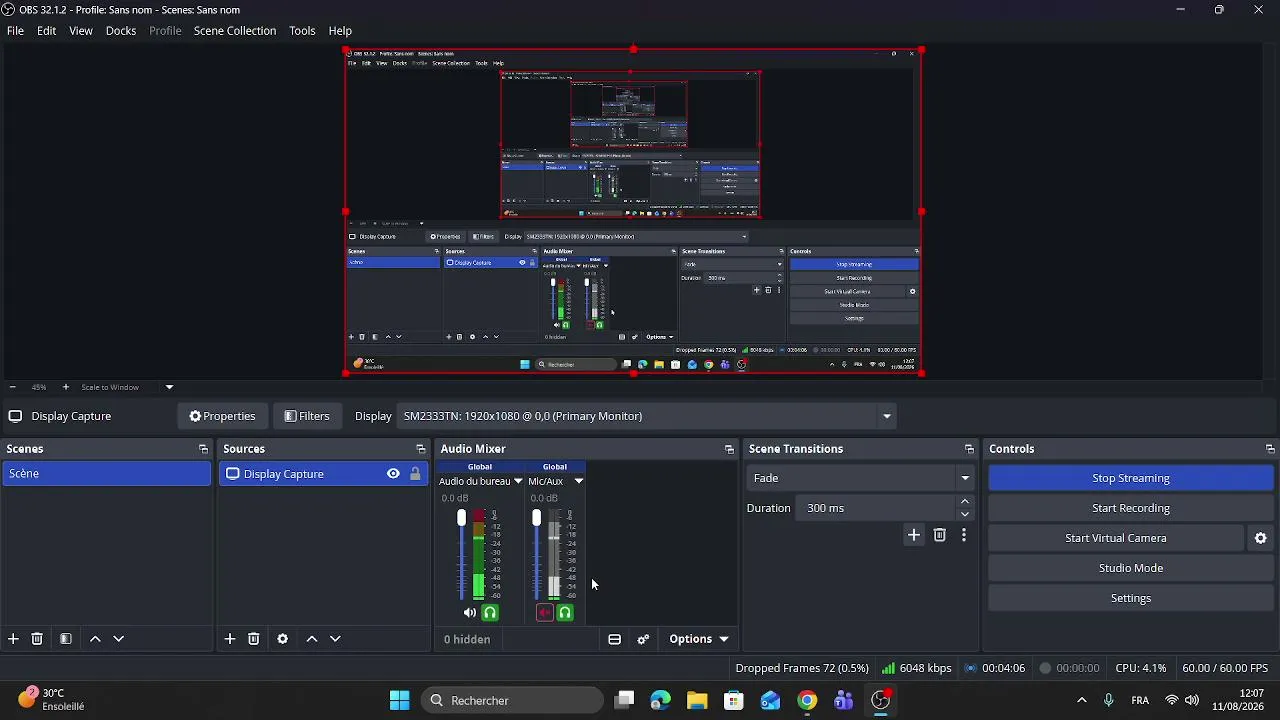Move source down in Sources dock

pos(335,639)
